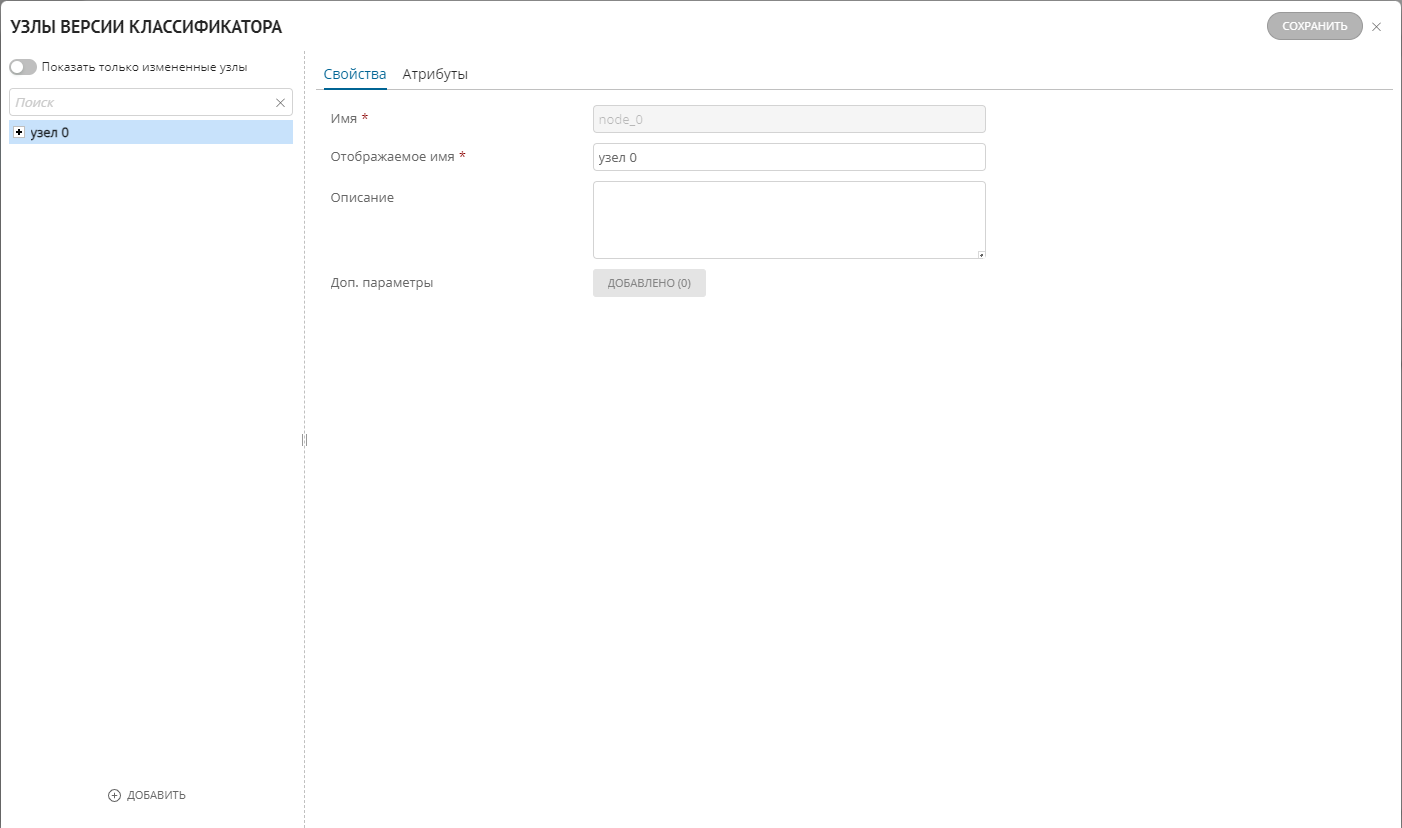This screenshot has height=828, width=1402.
Task: Open the "Атрибуты" tab
Action: 435,74
